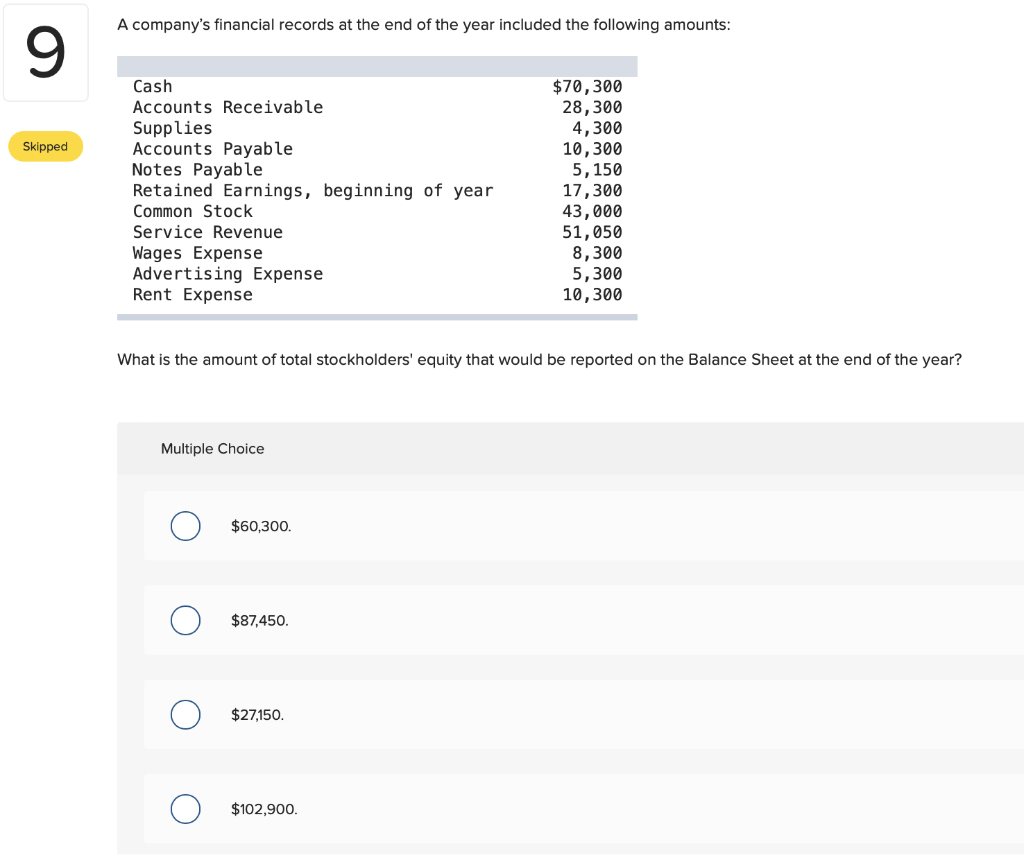Select the radio button for $87,450
1024x860 pixels.
tap(185, 620)
